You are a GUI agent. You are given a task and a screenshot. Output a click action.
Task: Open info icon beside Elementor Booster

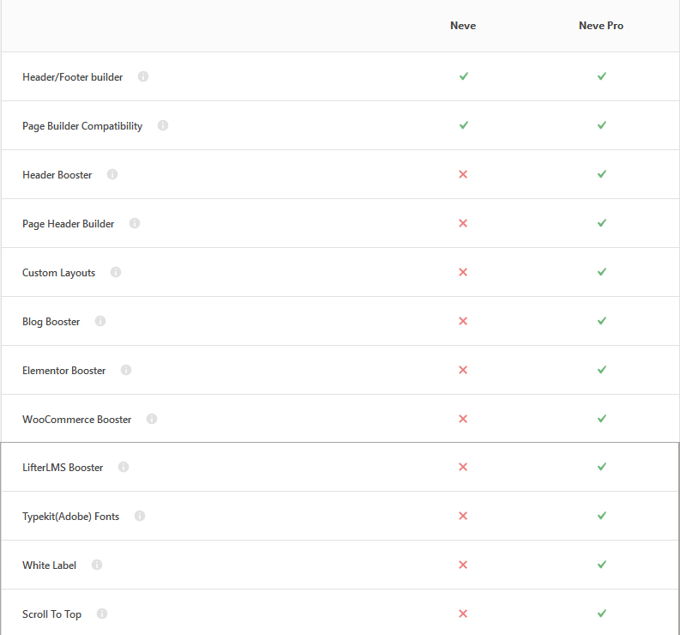(x=126, y=370)
